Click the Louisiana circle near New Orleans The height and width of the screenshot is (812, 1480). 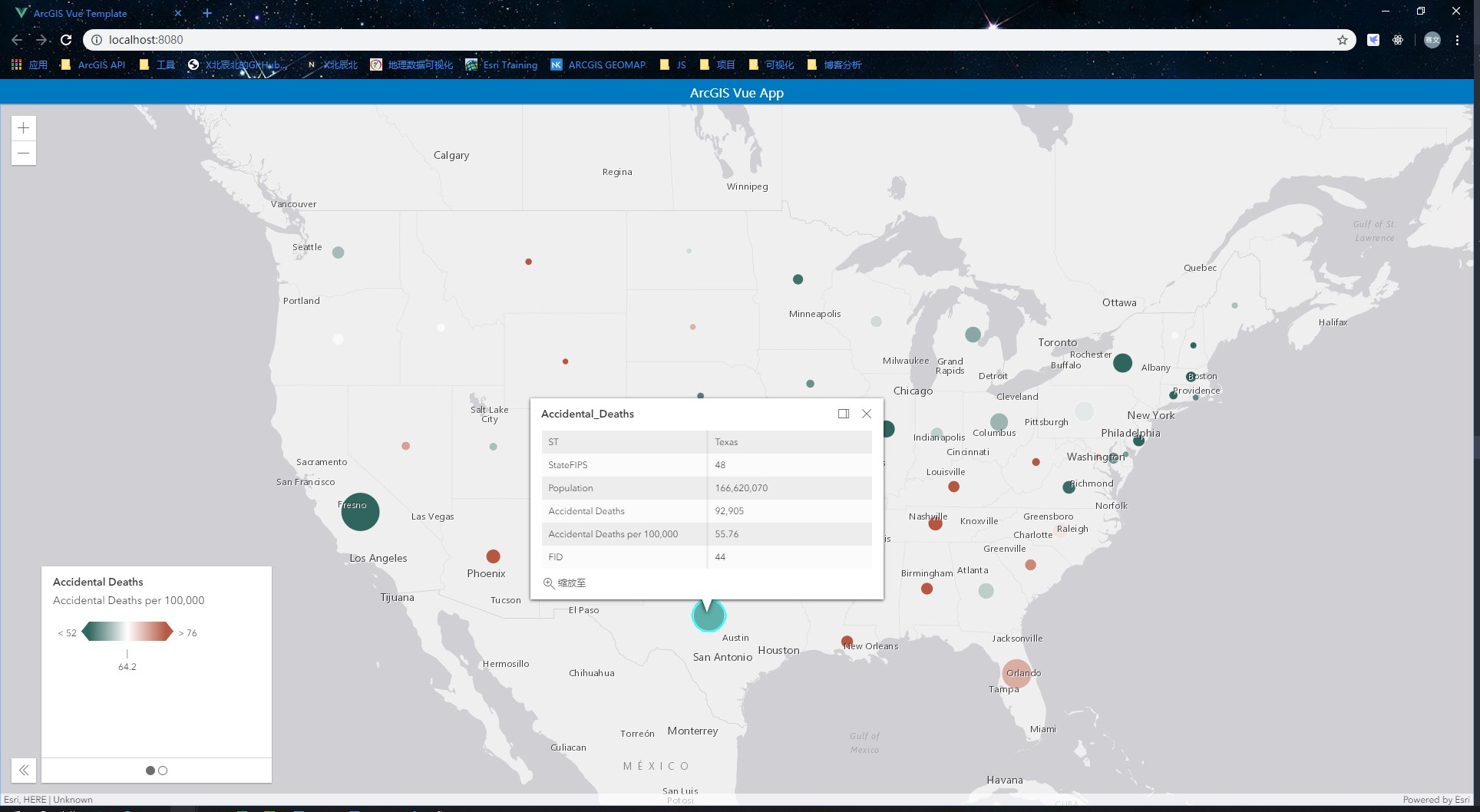847,642
